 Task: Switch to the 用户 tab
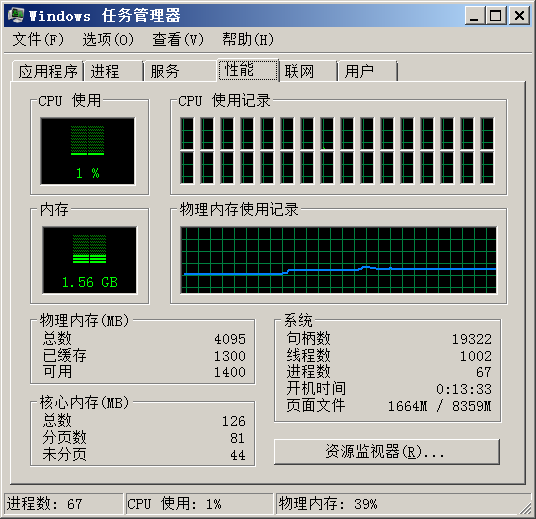click(368, 71)
